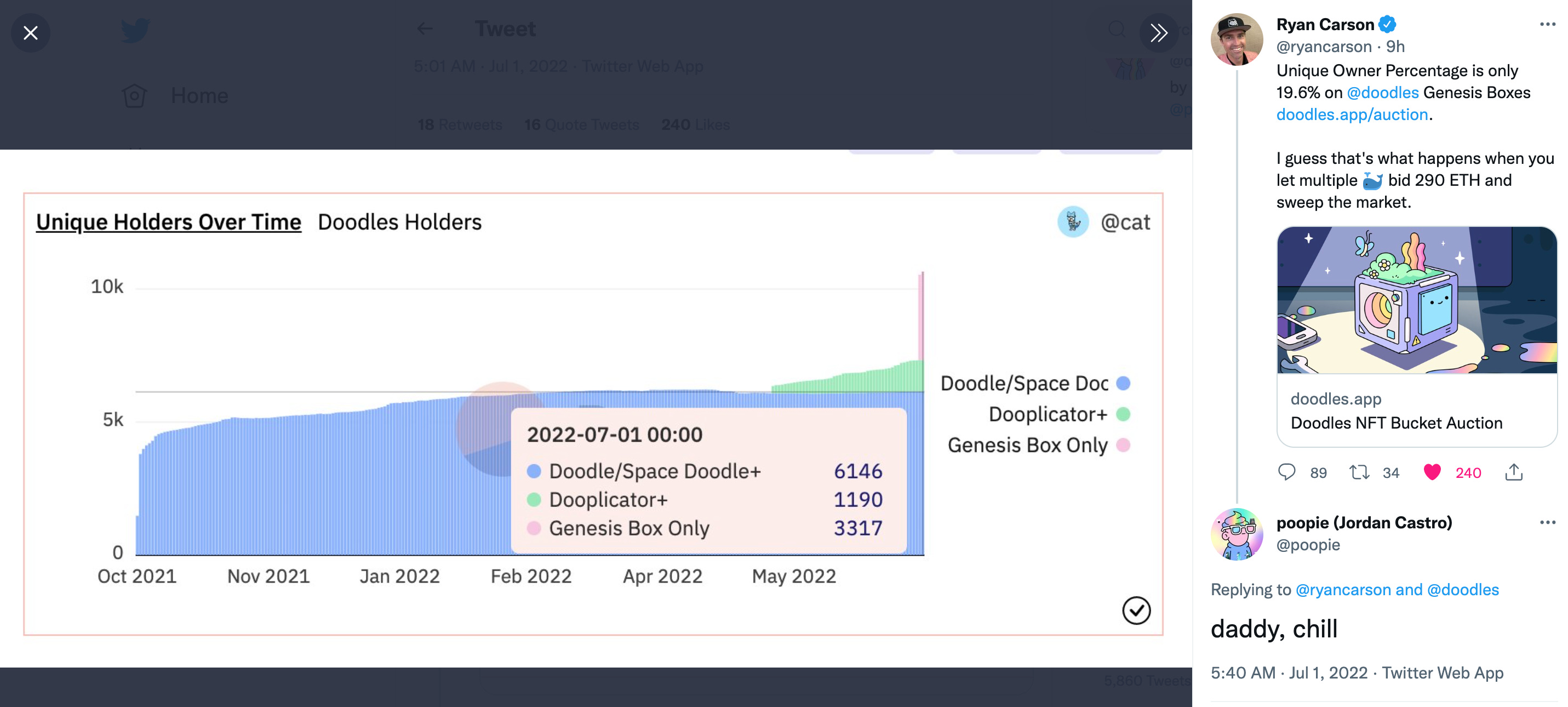Toggle the Doodle/Space Doodle+ legend dot
The width and height of the screenshot is (1568, 707).
point(1123,383)
